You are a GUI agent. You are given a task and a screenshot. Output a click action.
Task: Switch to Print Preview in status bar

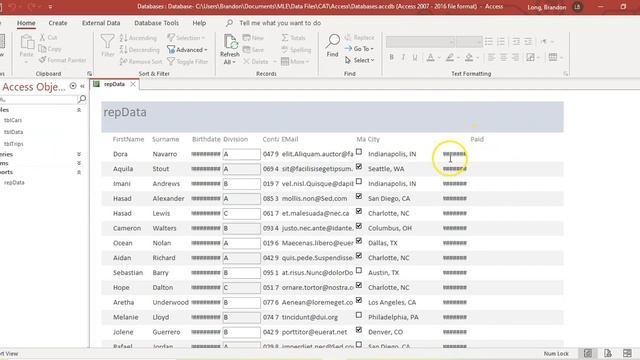pyautogui.click(x=608, y=353)
